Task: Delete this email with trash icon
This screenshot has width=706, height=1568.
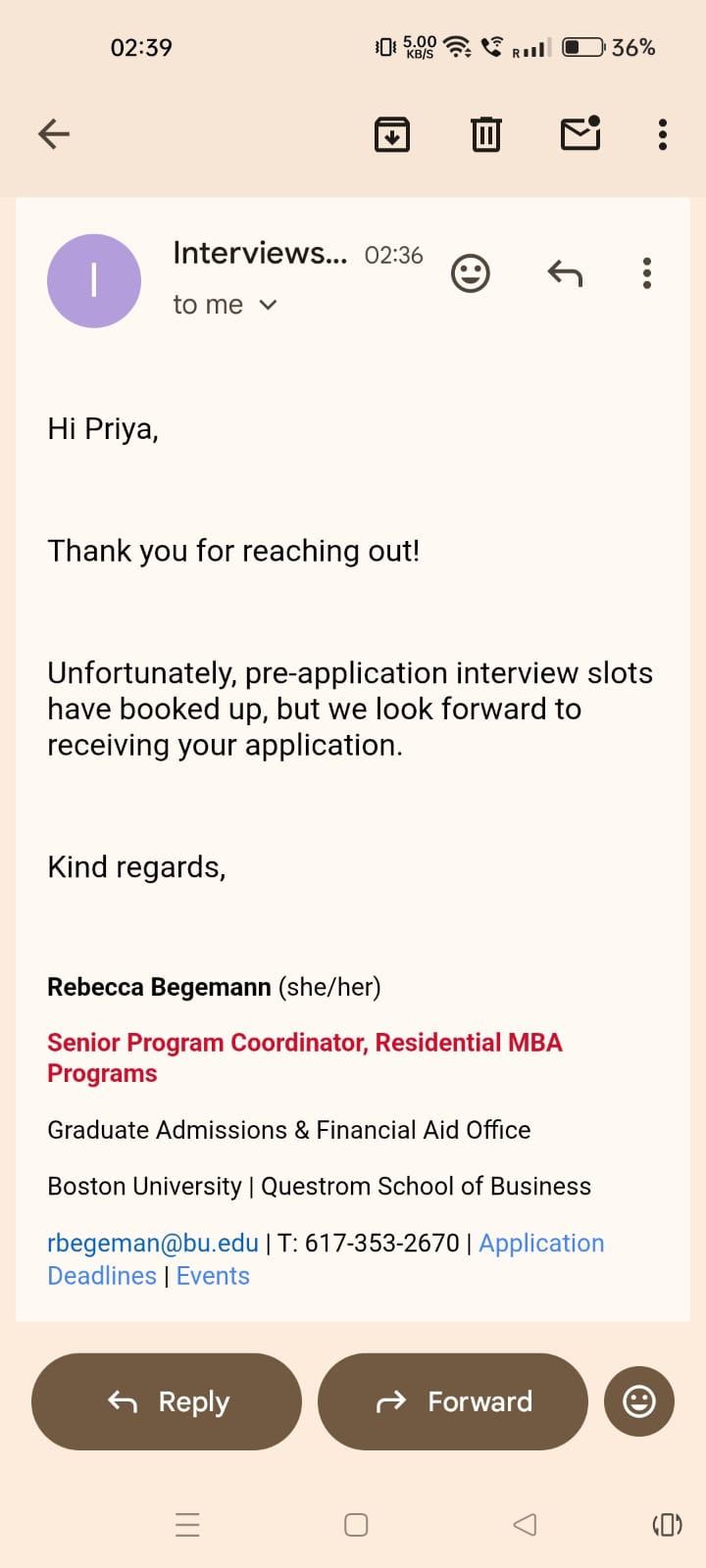Action: 485,134
